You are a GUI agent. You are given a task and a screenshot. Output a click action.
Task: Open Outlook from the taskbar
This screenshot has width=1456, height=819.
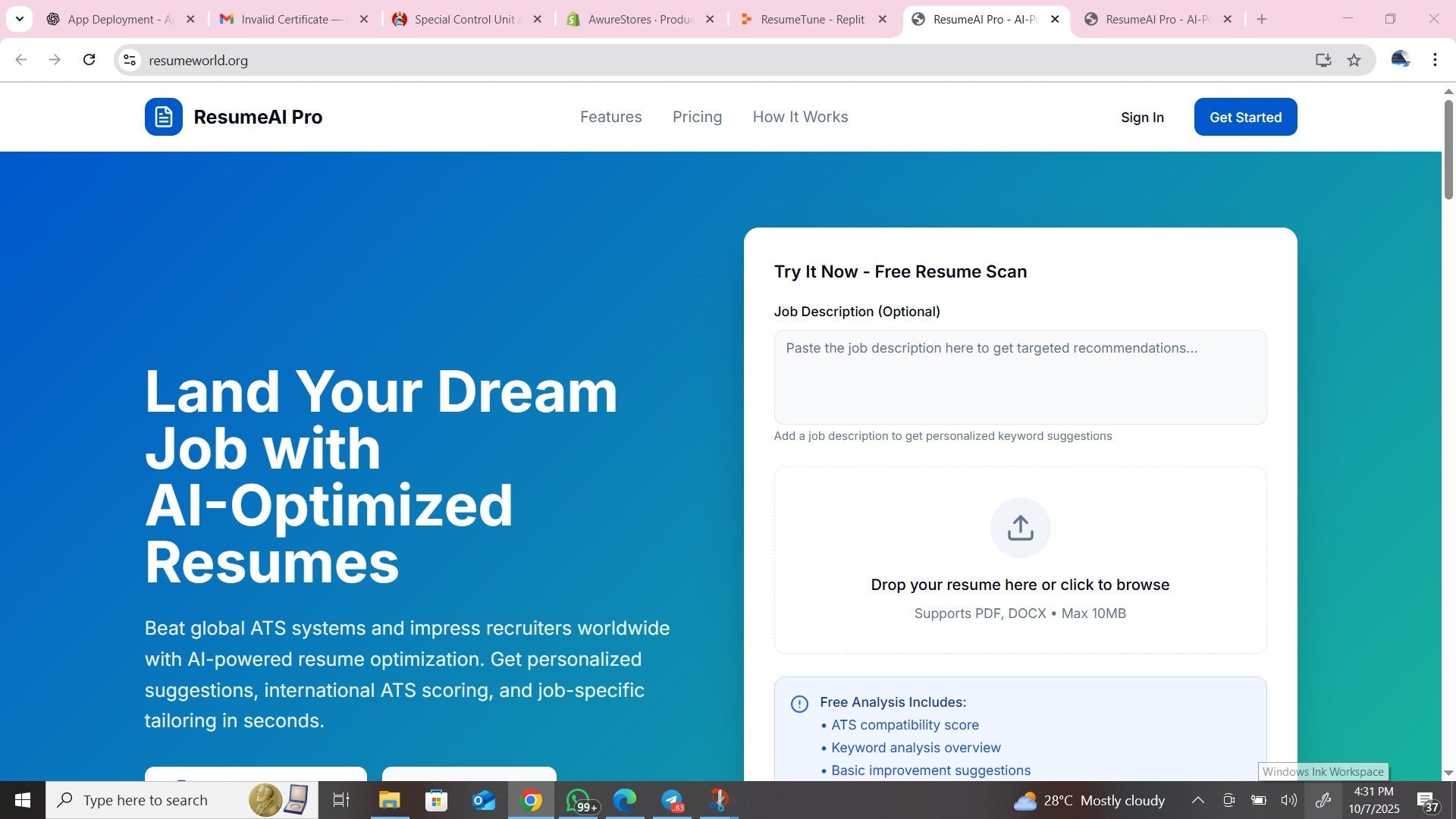click(483, 800)
